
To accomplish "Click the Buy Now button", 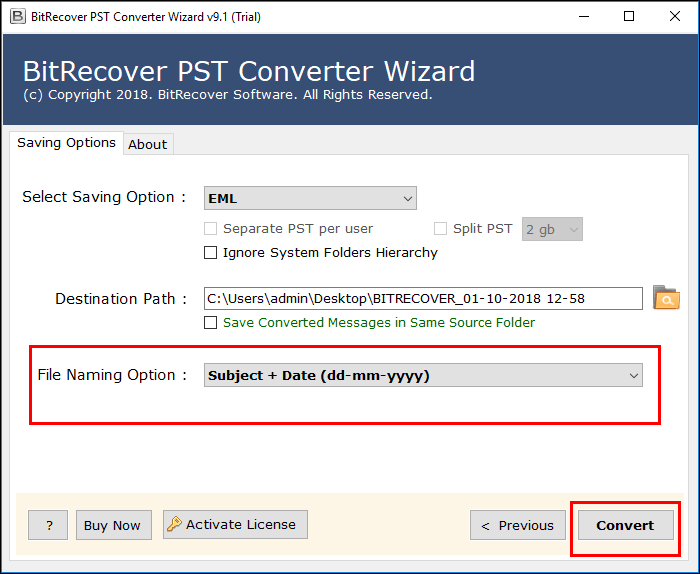I will click(112, 525).
